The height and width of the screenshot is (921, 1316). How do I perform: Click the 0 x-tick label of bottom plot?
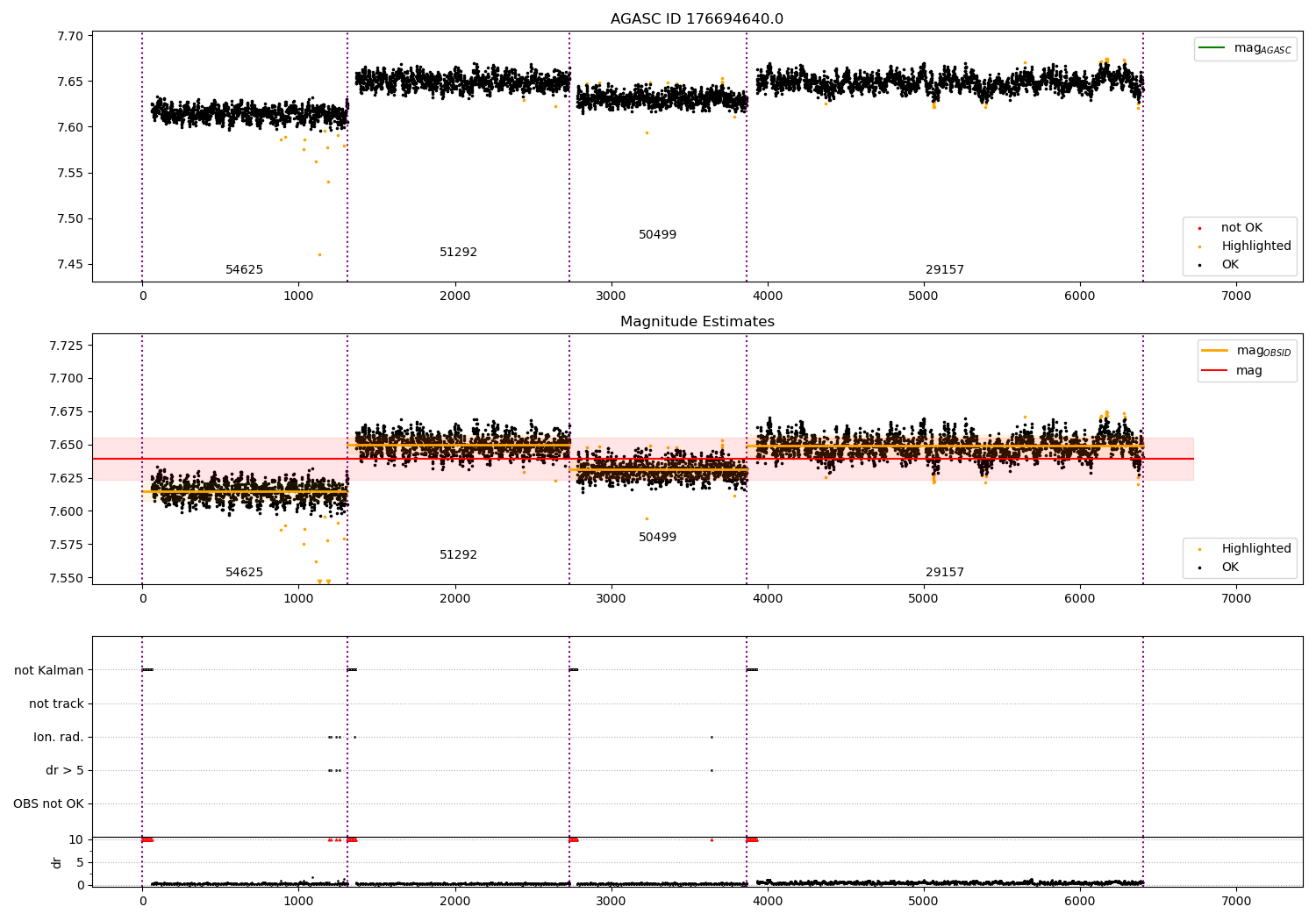(x=142, y=901)
